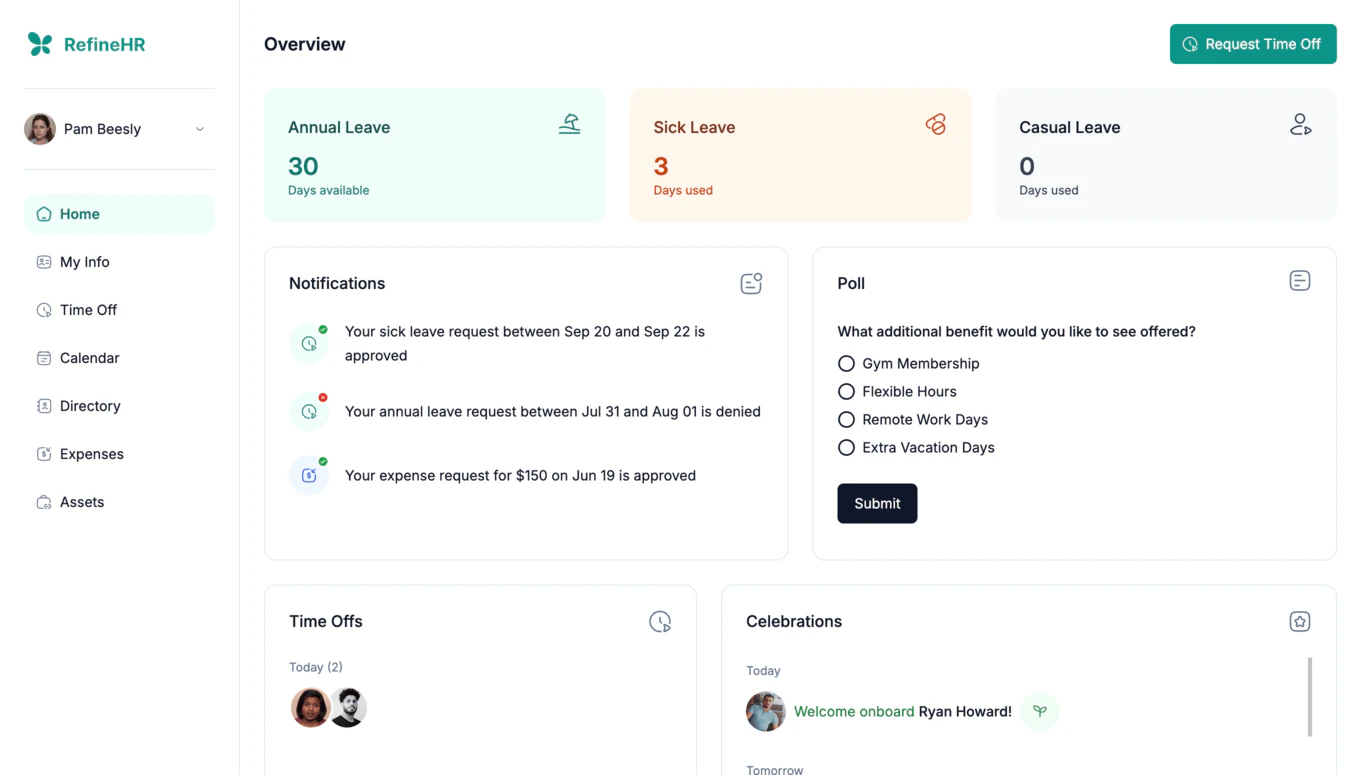This screenshot has height=775, width=1361.
Task: Click the Celebrations star icon
Action: click(1299, 621)
